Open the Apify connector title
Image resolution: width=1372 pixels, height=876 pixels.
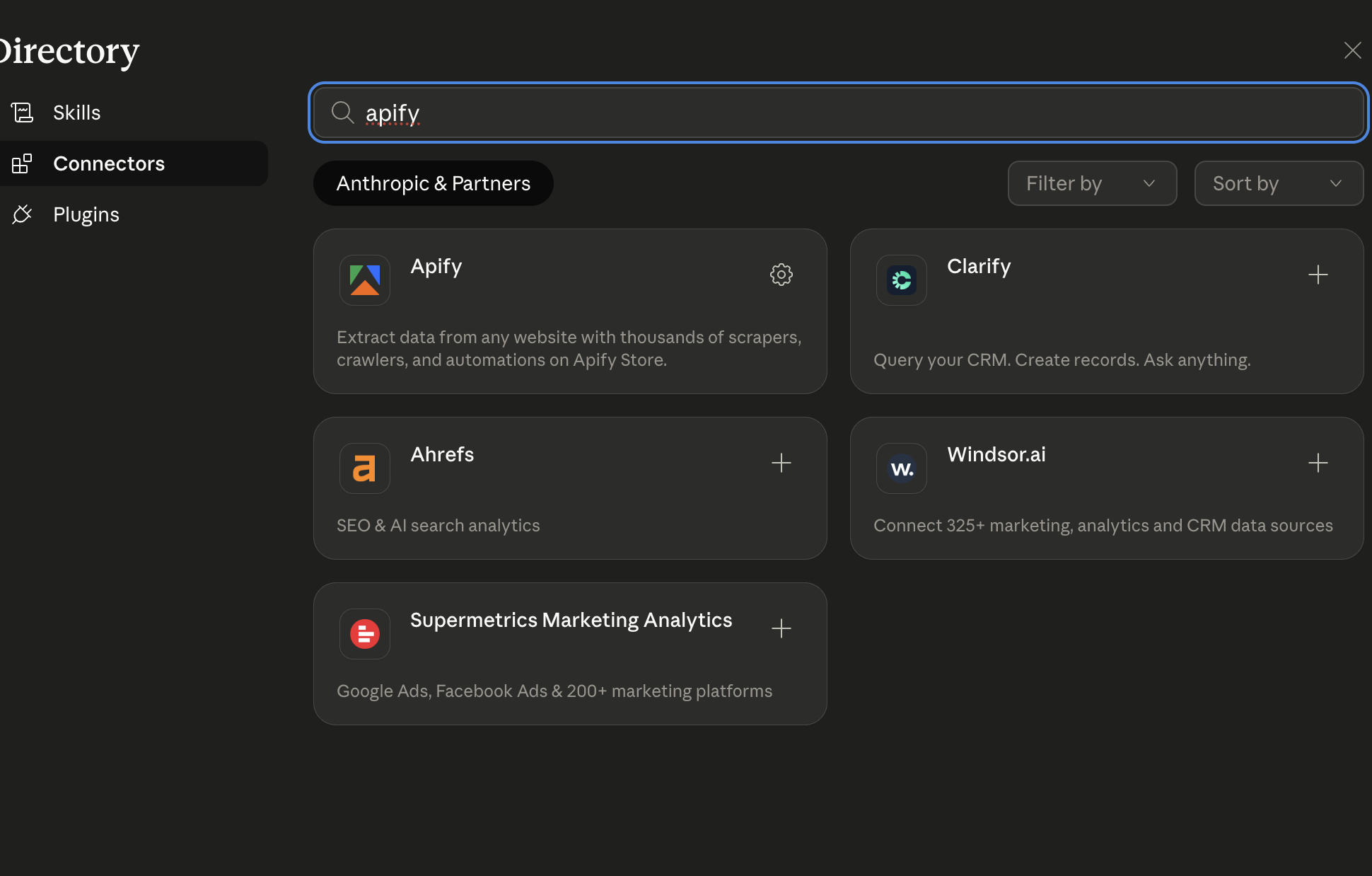[436, 267]
